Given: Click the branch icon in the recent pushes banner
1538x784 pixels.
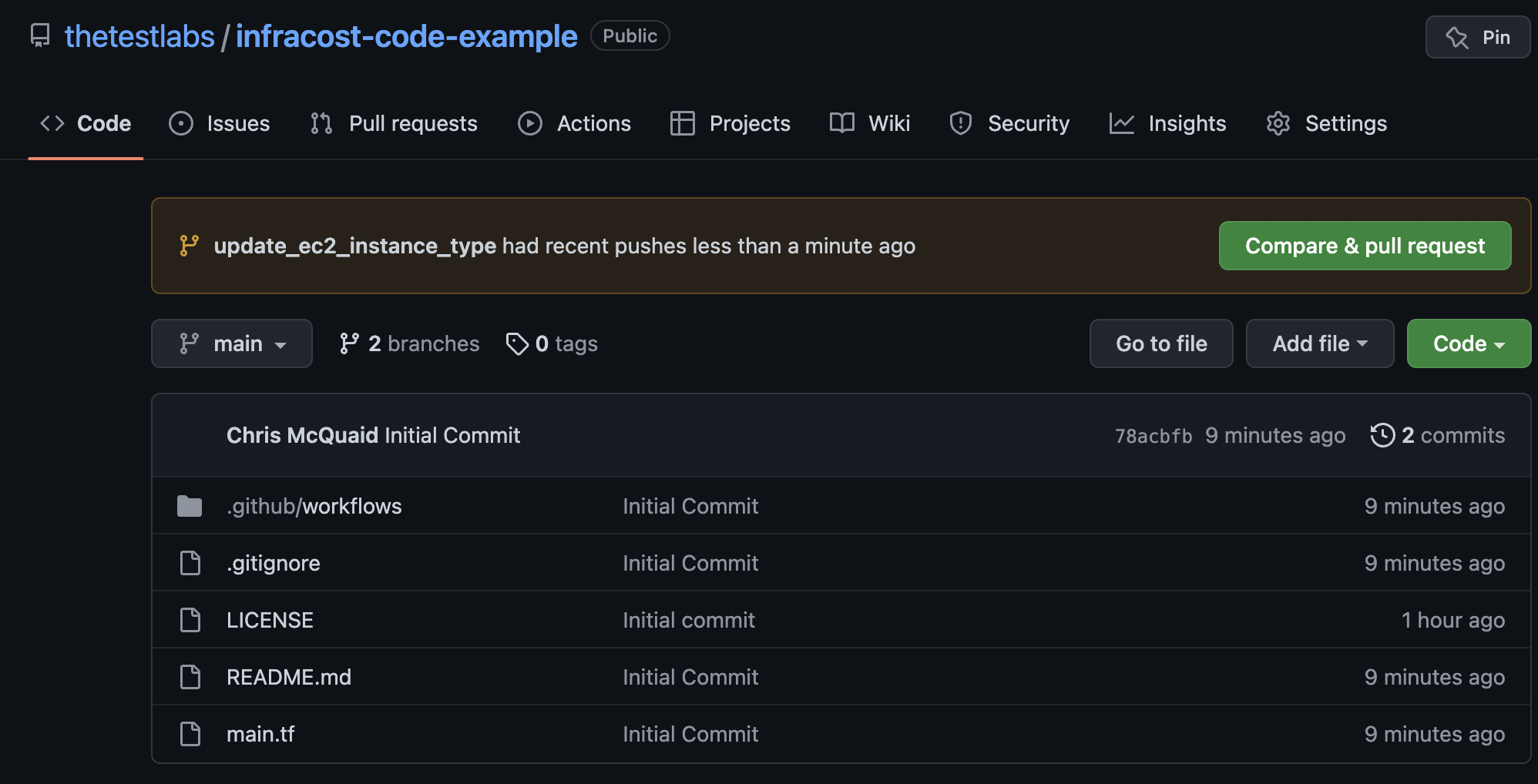Looking at the screenshot, I should click(189, 246).
